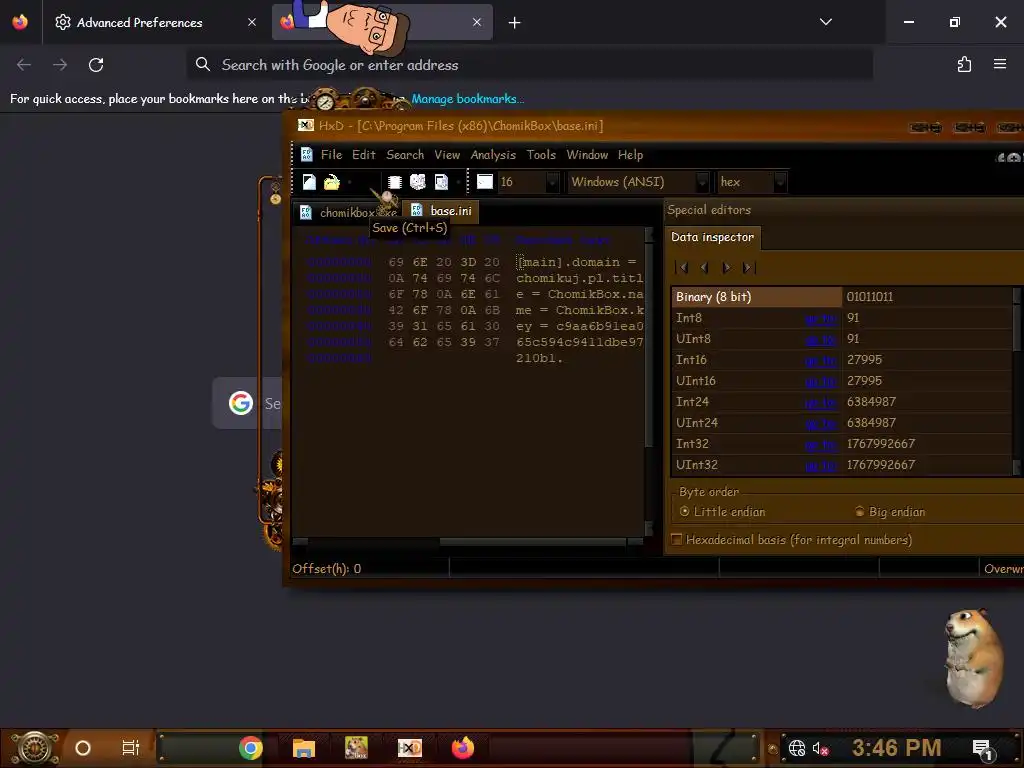Go back in Firefox

click(x=24, y=65)
